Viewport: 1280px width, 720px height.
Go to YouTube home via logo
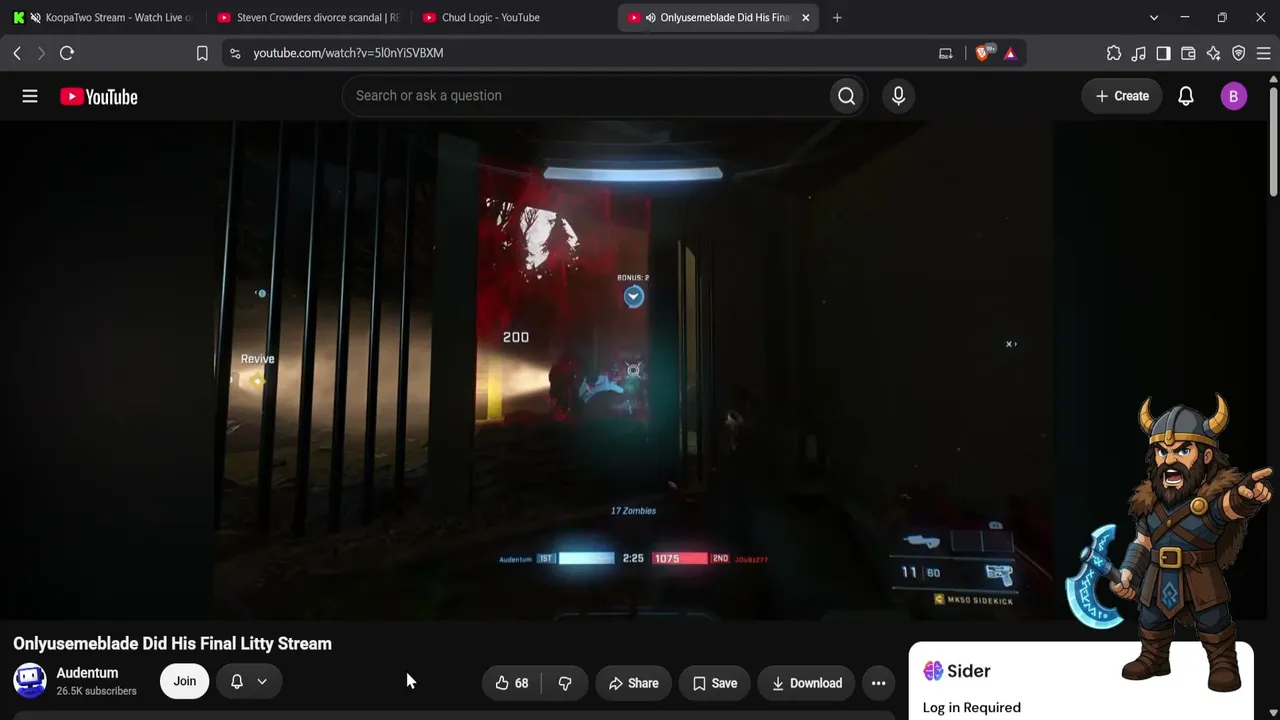[x=99, y=96]
